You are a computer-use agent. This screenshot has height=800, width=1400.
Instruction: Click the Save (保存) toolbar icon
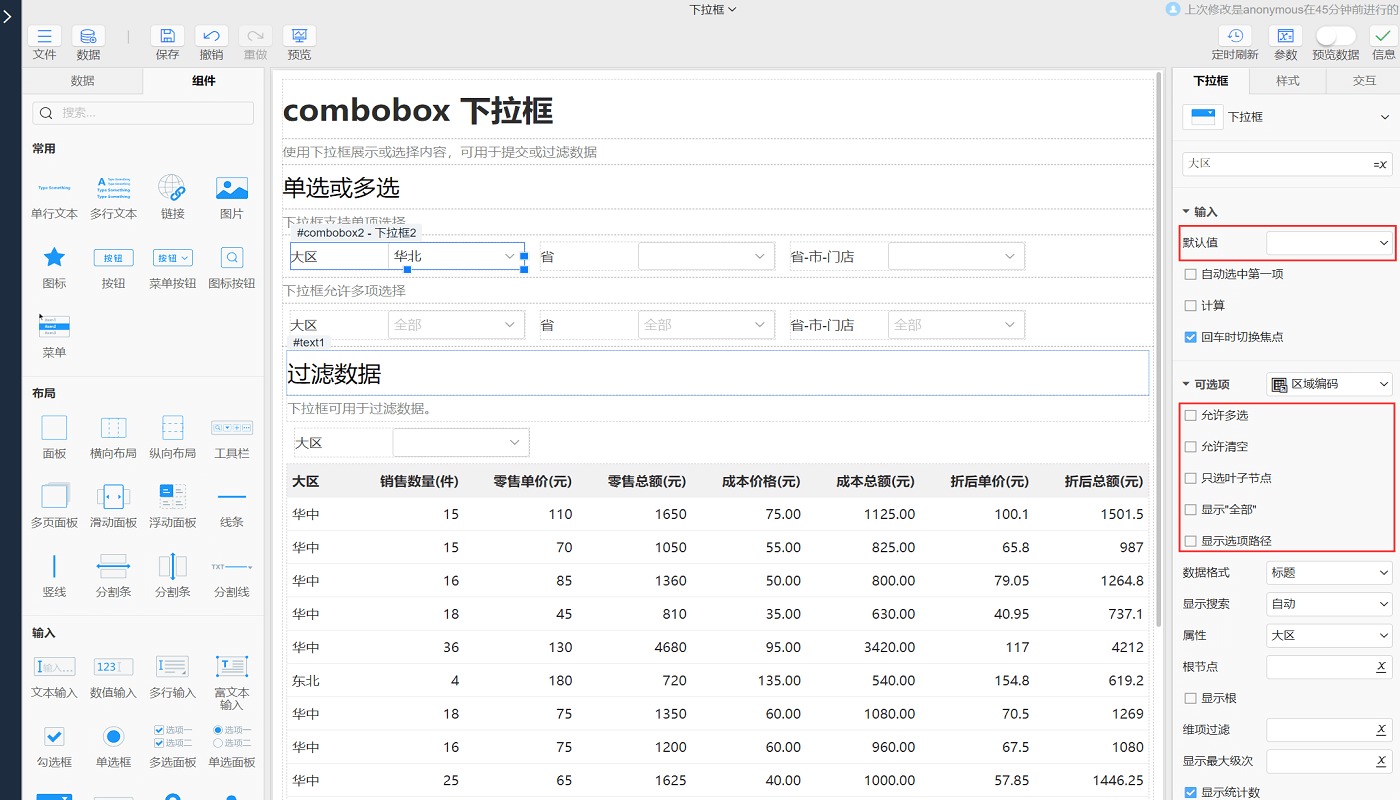click(x=167, y=36)
